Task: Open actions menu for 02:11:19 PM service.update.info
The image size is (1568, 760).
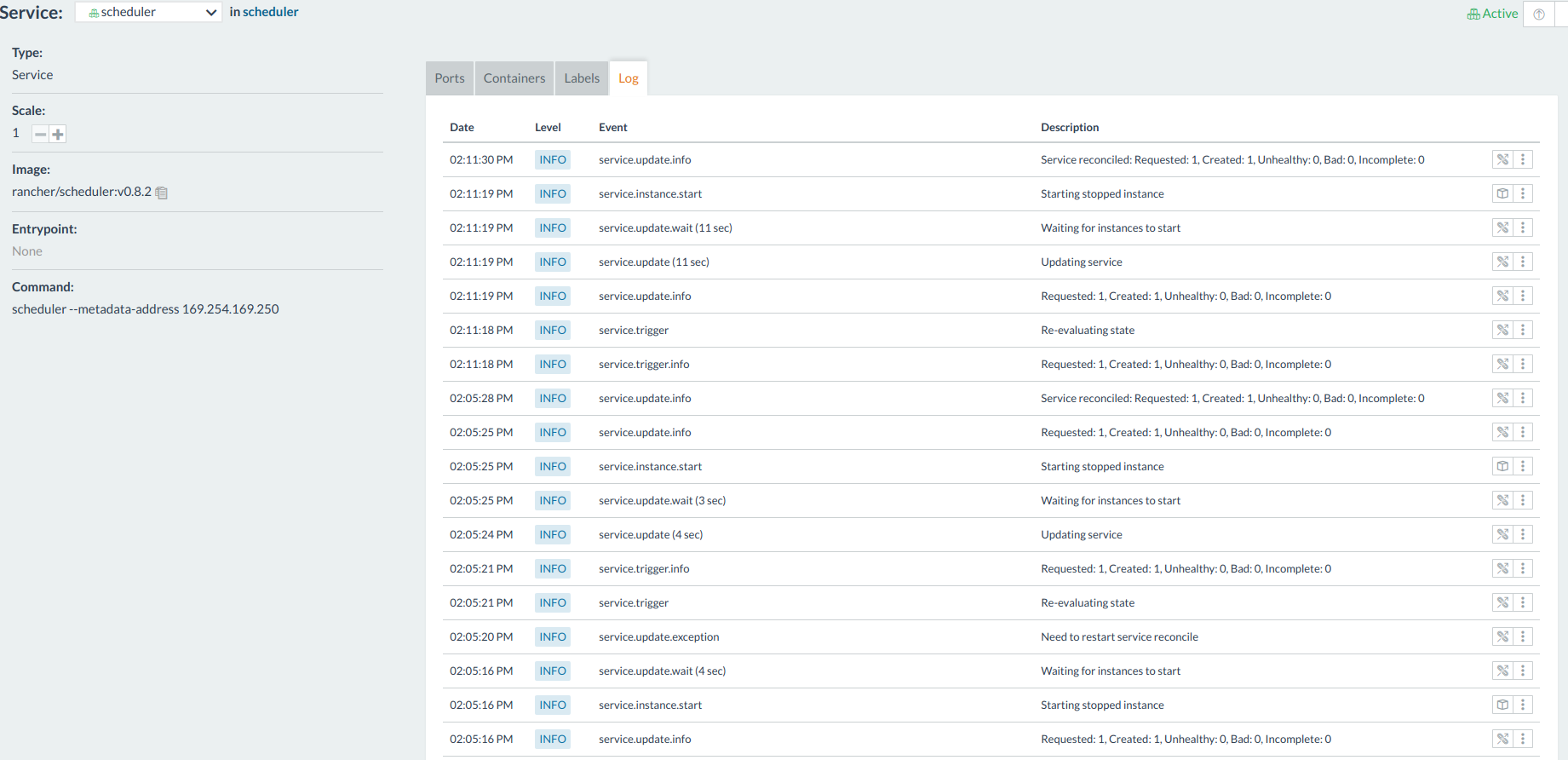Action: pos(1523,296)
